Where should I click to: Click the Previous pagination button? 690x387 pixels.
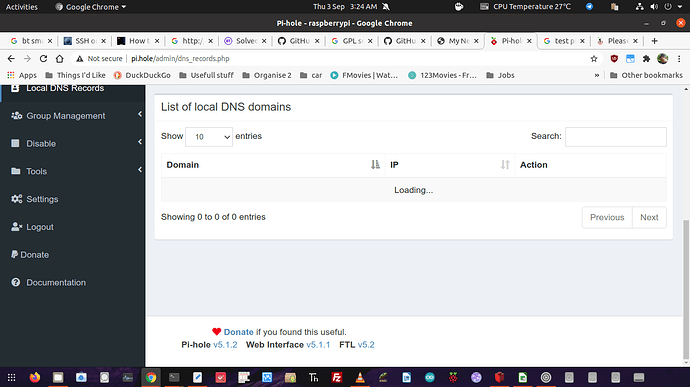[607, 217]
